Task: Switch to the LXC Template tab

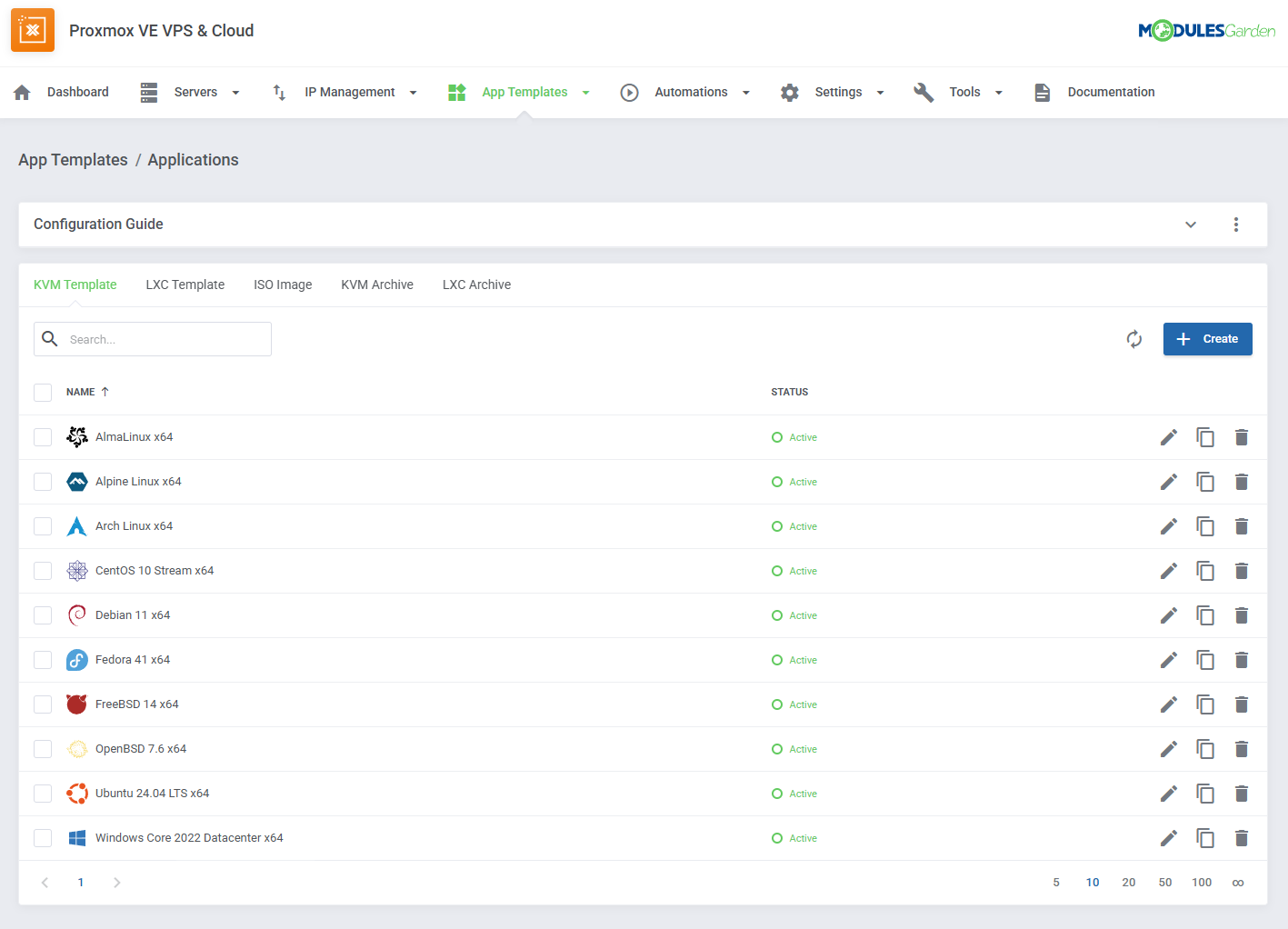Action: click(185, 285)
